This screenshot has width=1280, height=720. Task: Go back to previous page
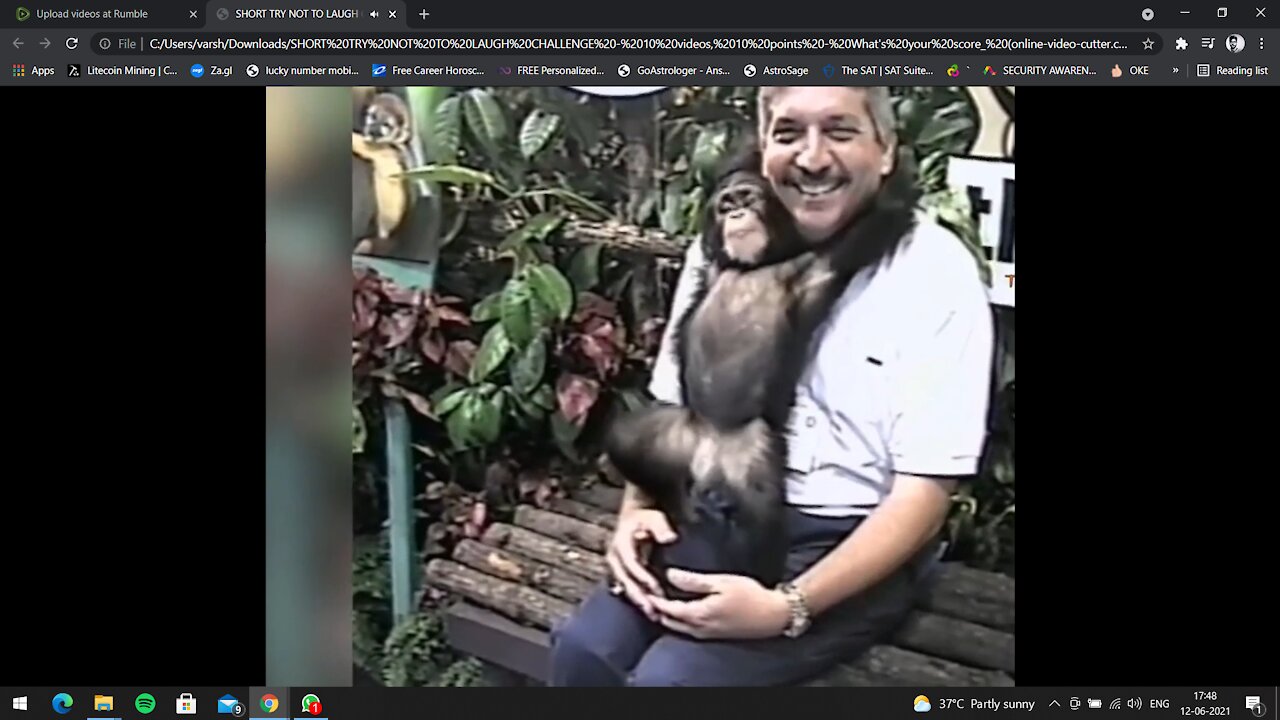[18, 43]
